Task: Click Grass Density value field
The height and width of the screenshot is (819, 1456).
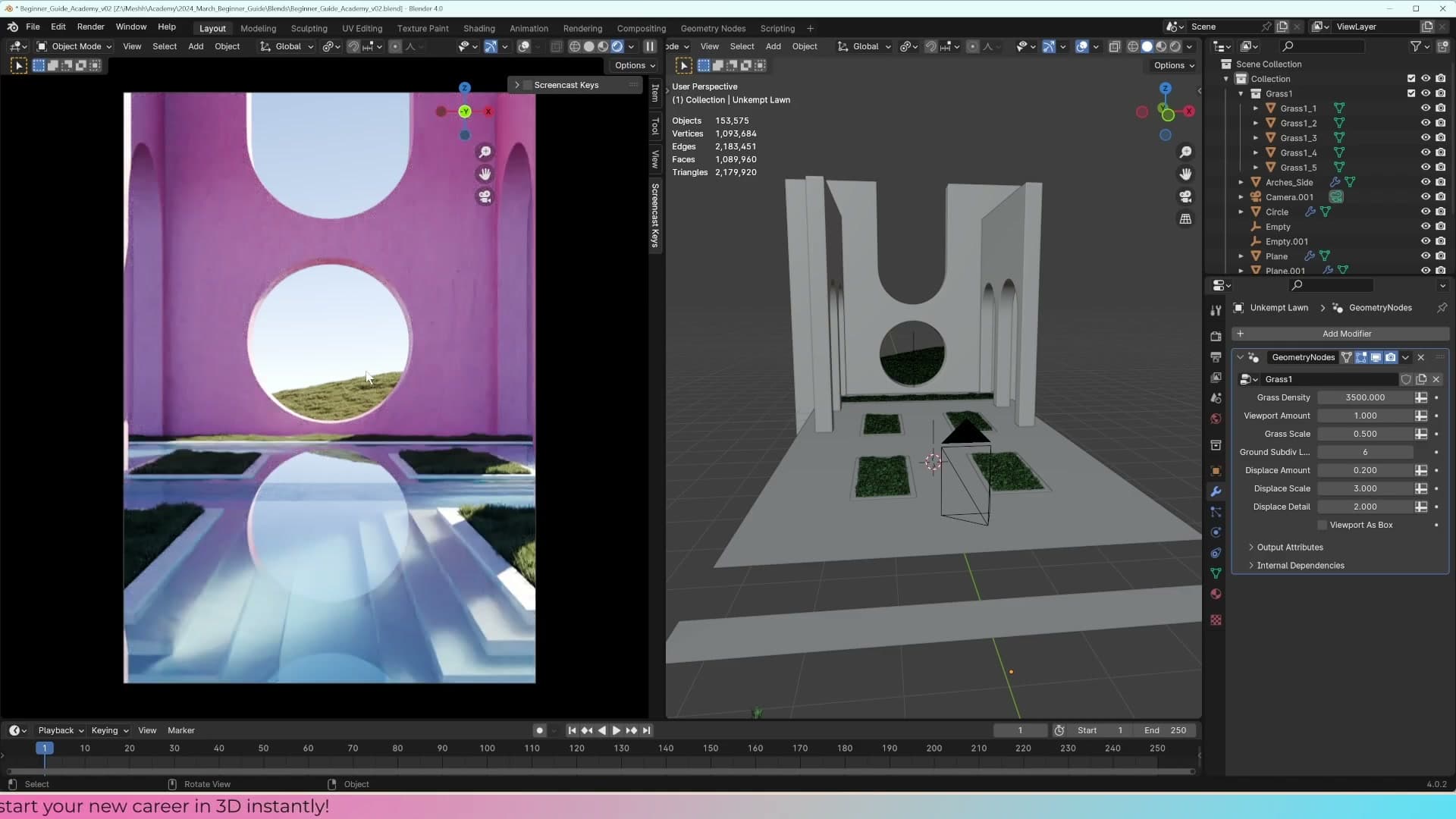Action: tap(1365, 397)
